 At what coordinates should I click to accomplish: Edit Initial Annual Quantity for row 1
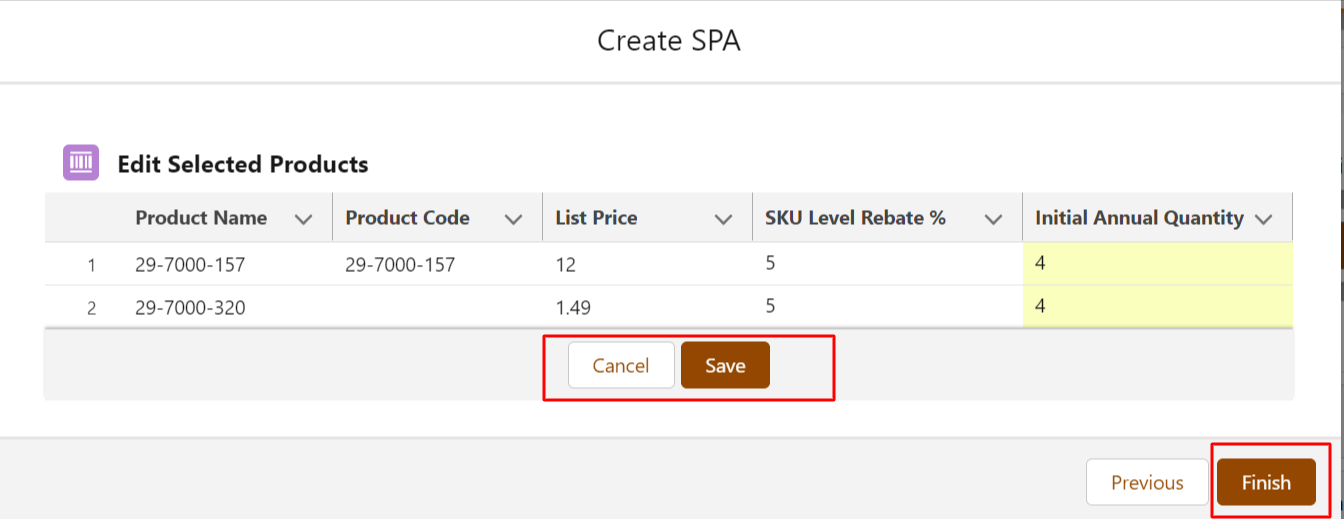click(x=1157, y=264)
